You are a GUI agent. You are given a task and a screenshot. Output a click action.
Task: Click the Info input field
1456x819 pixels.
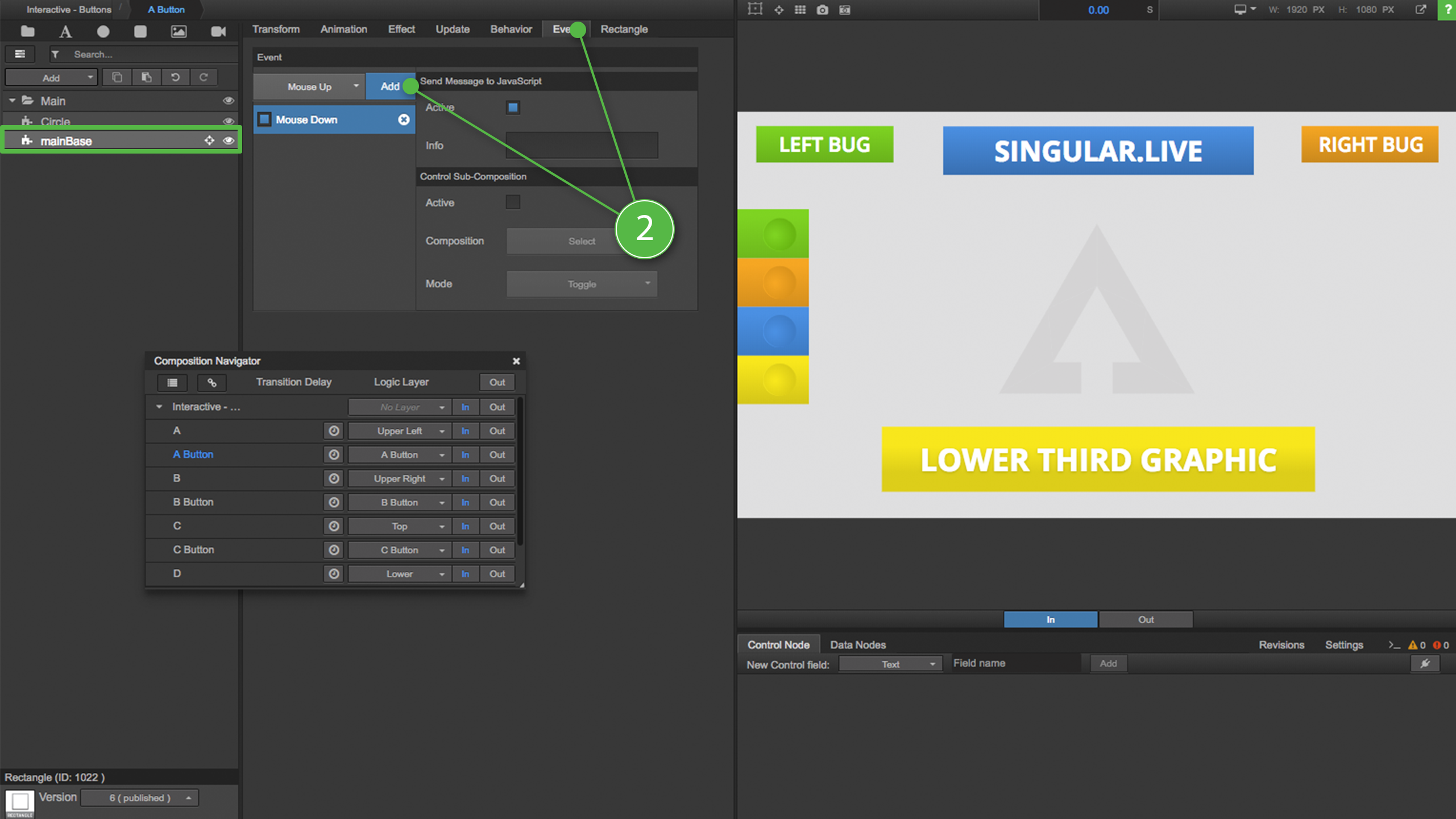[x=582, y=145]
